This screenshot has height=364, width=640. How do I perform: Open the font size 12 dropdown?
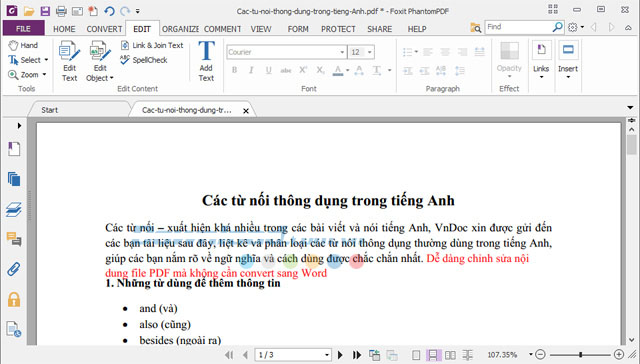[369, 52]
